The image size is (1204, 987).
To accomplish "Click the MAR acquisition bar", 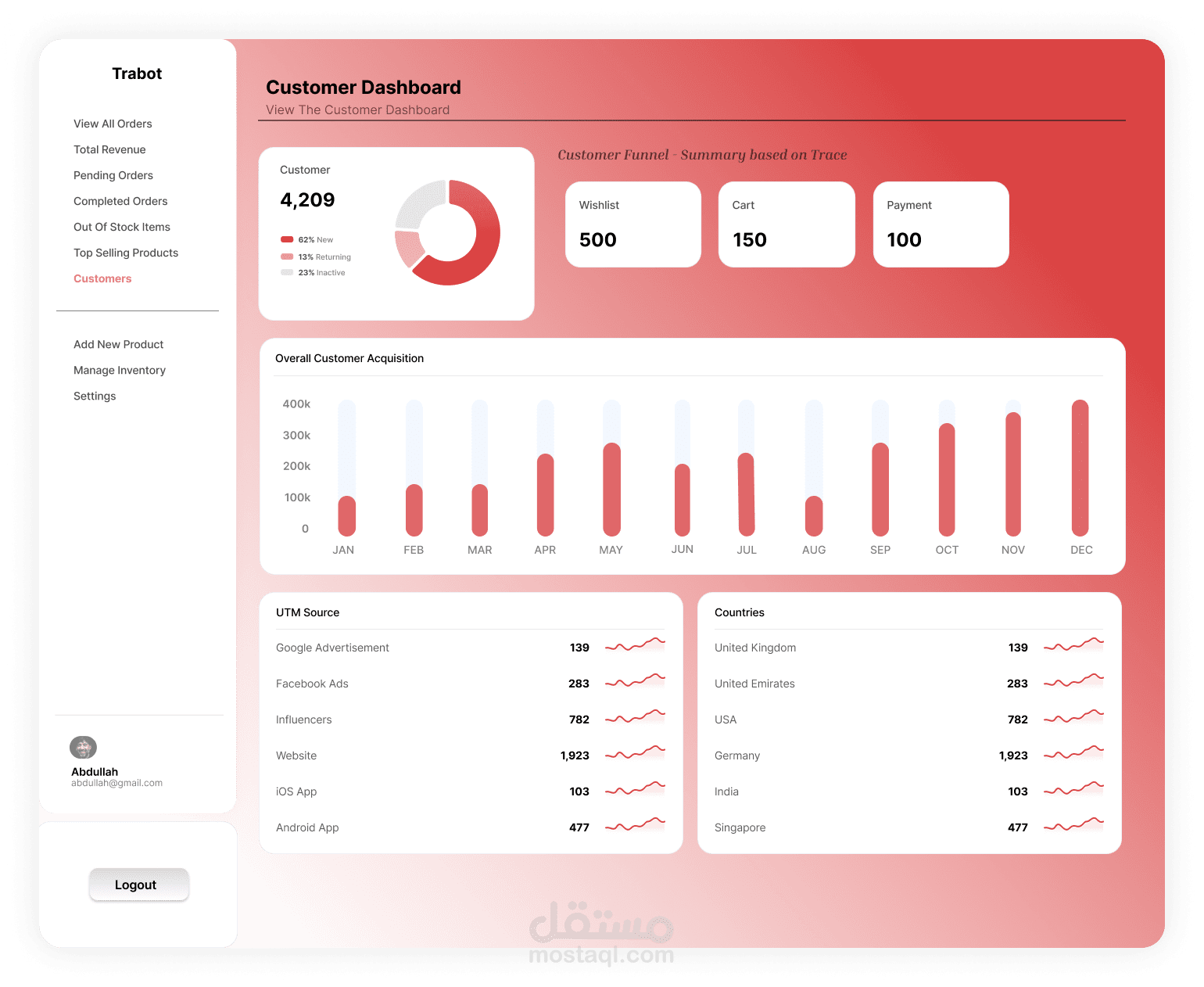I will click(480, 510).
